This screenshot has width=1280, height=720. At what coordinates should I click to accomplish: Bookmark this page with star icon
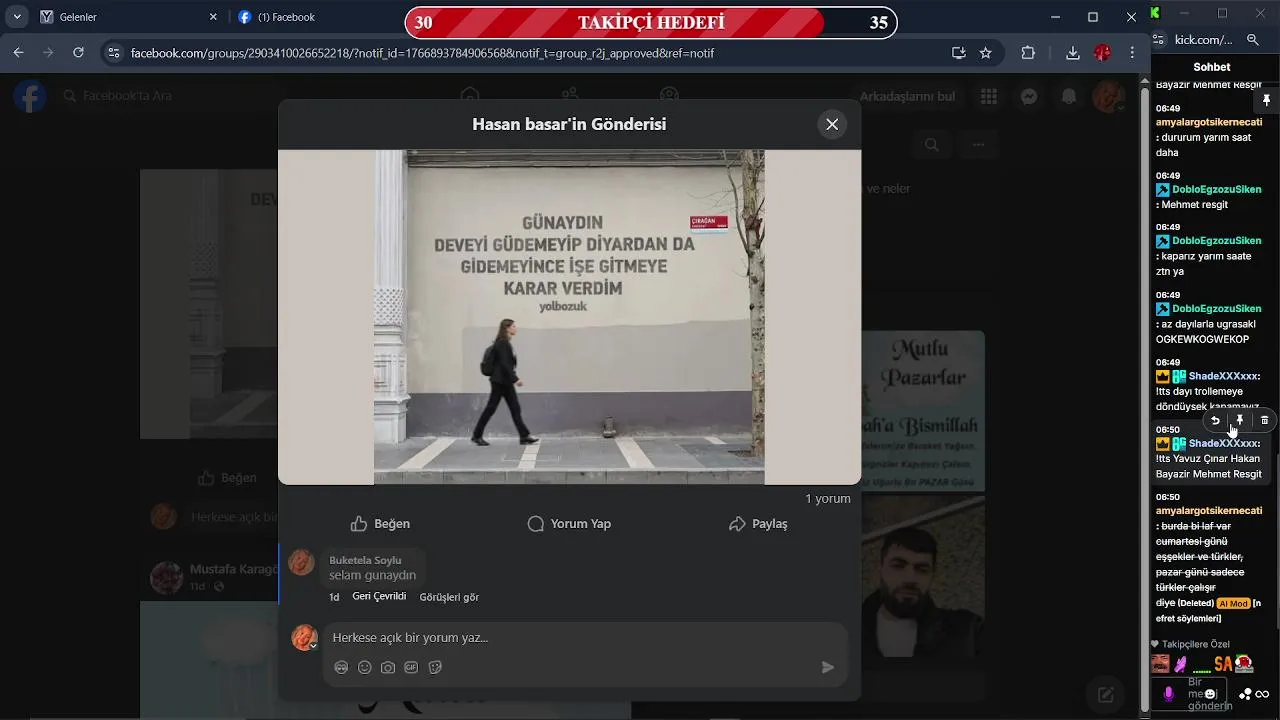coord(986,53)
